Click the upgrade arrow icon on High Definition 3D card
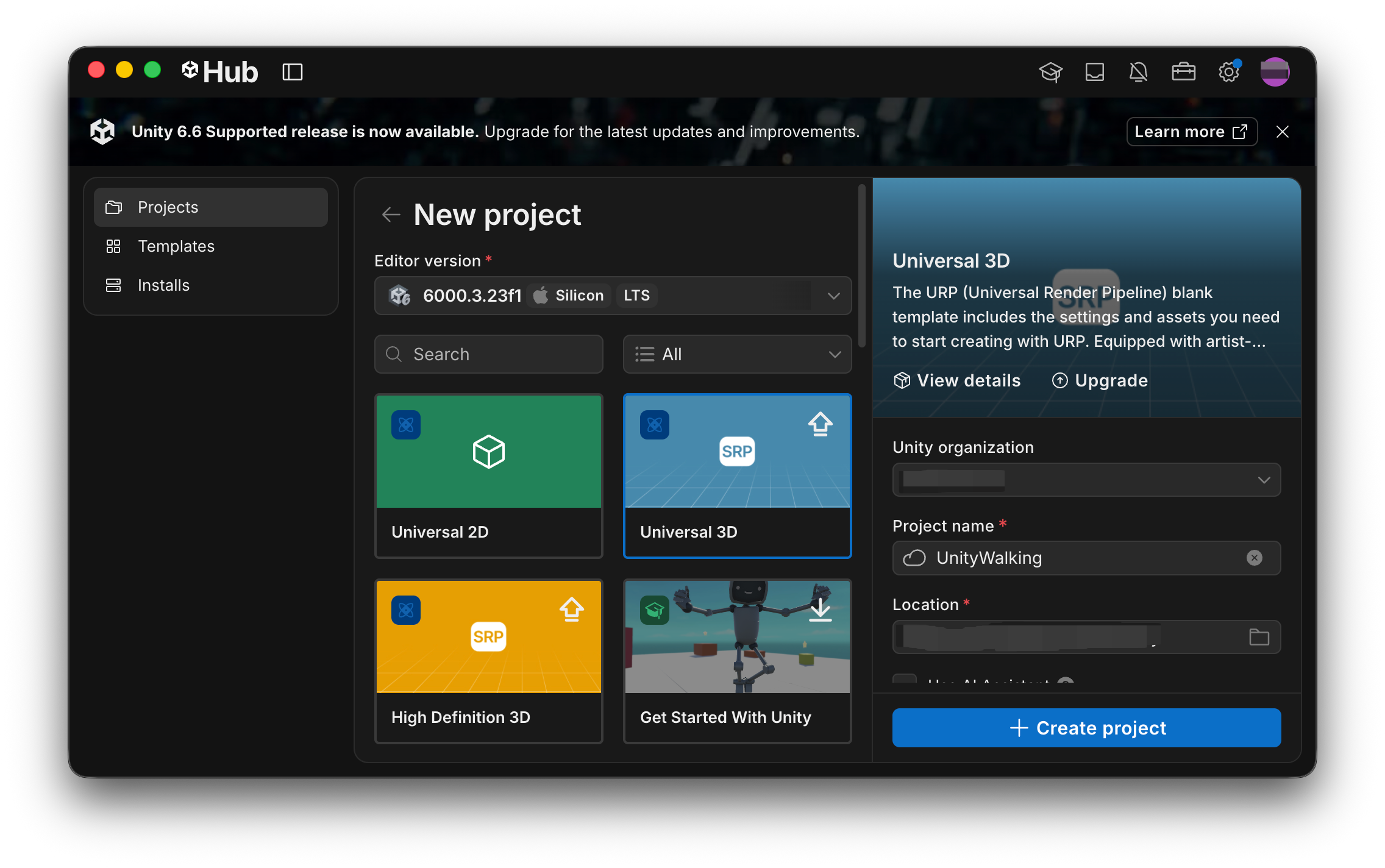 [571, 610]
